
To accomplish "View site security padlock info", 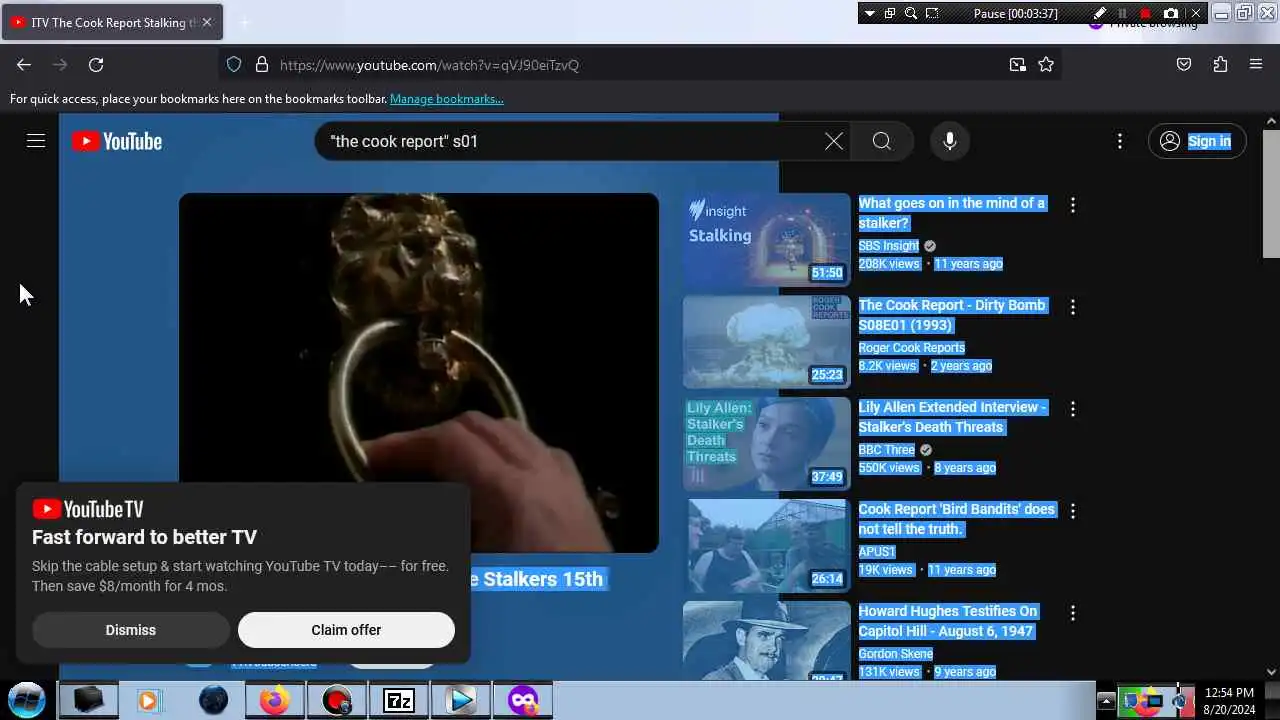I will coord(262,65).
